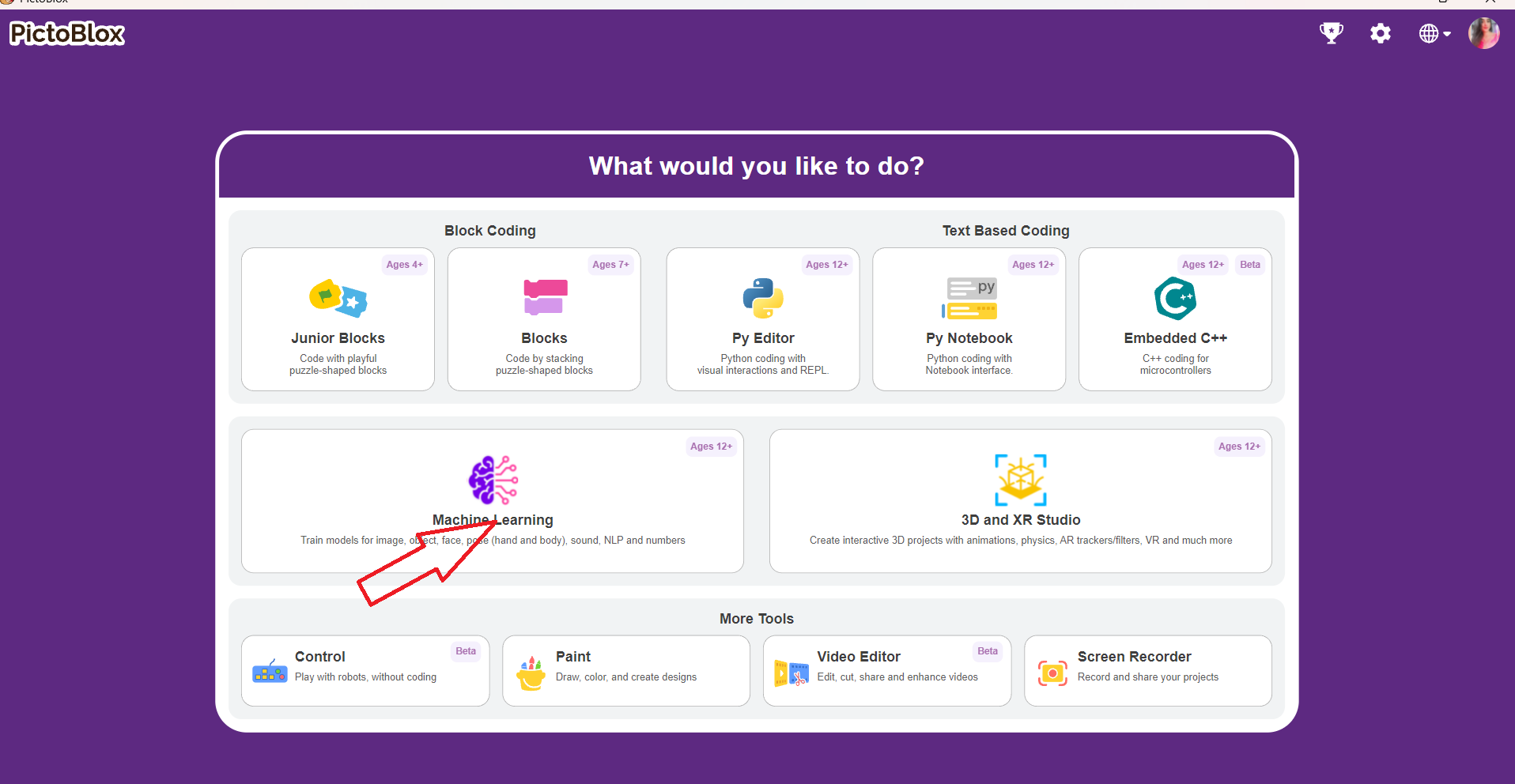
Task: Launch Py Editor by its title
Action: tap(763, 338)
